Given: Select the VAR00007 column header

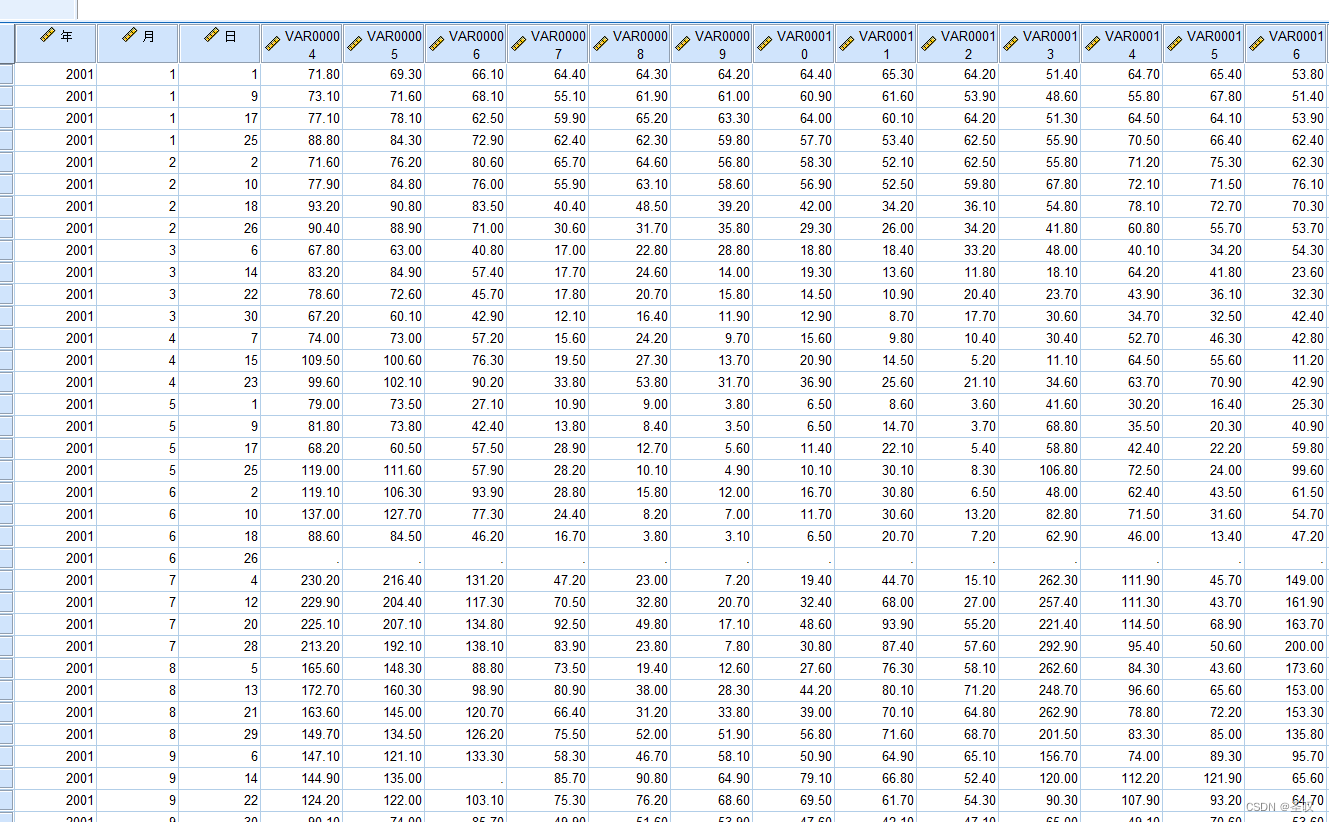Looking at the screenshot, I should click(x=548, y=44).
